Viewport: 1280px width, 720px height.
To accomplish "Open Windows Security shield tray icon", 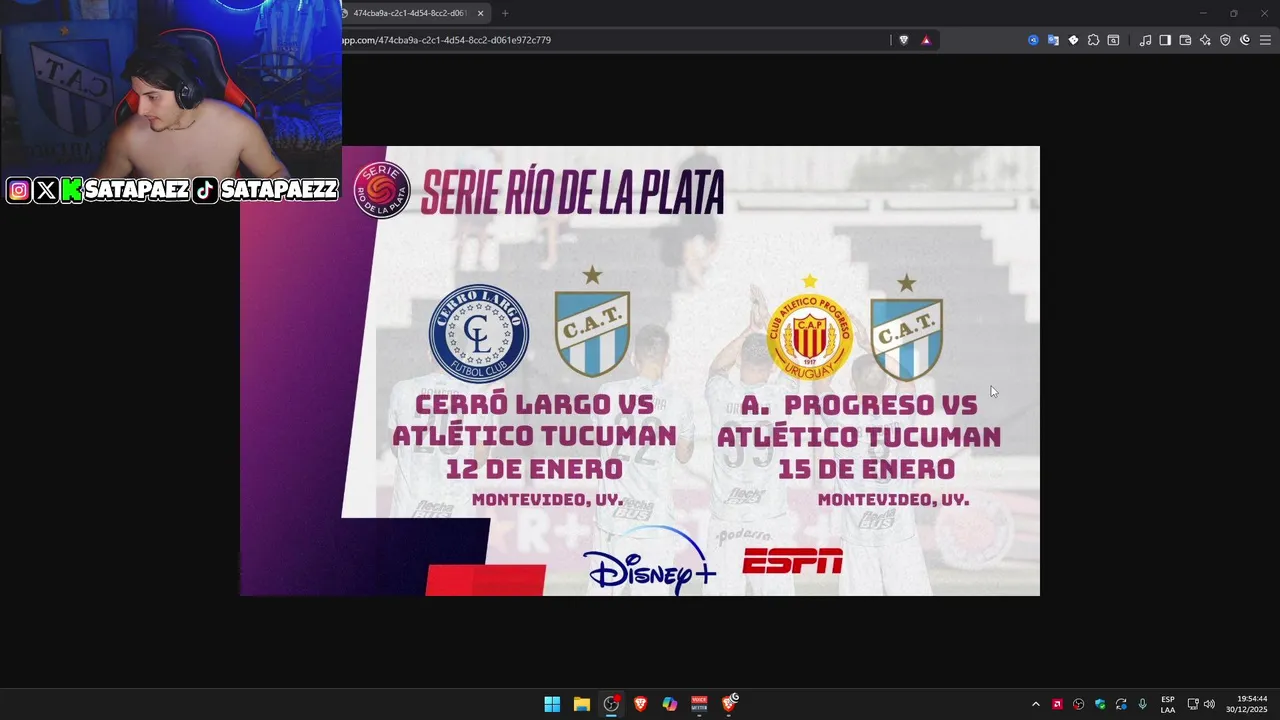I will coord(1100,704).
